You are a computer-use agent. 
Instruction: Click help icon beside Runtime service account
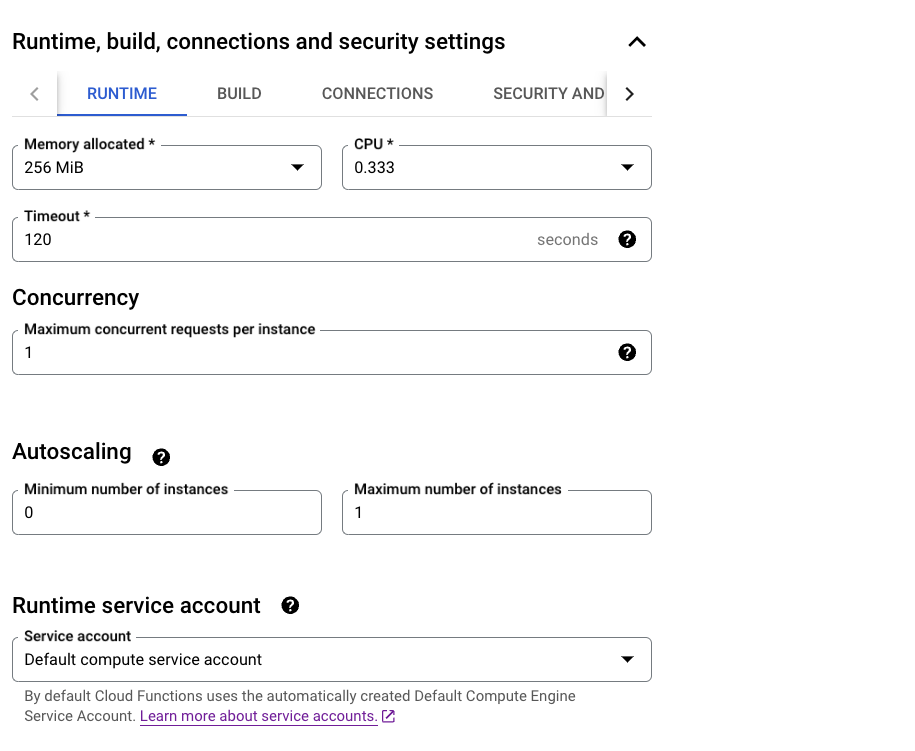290,606
